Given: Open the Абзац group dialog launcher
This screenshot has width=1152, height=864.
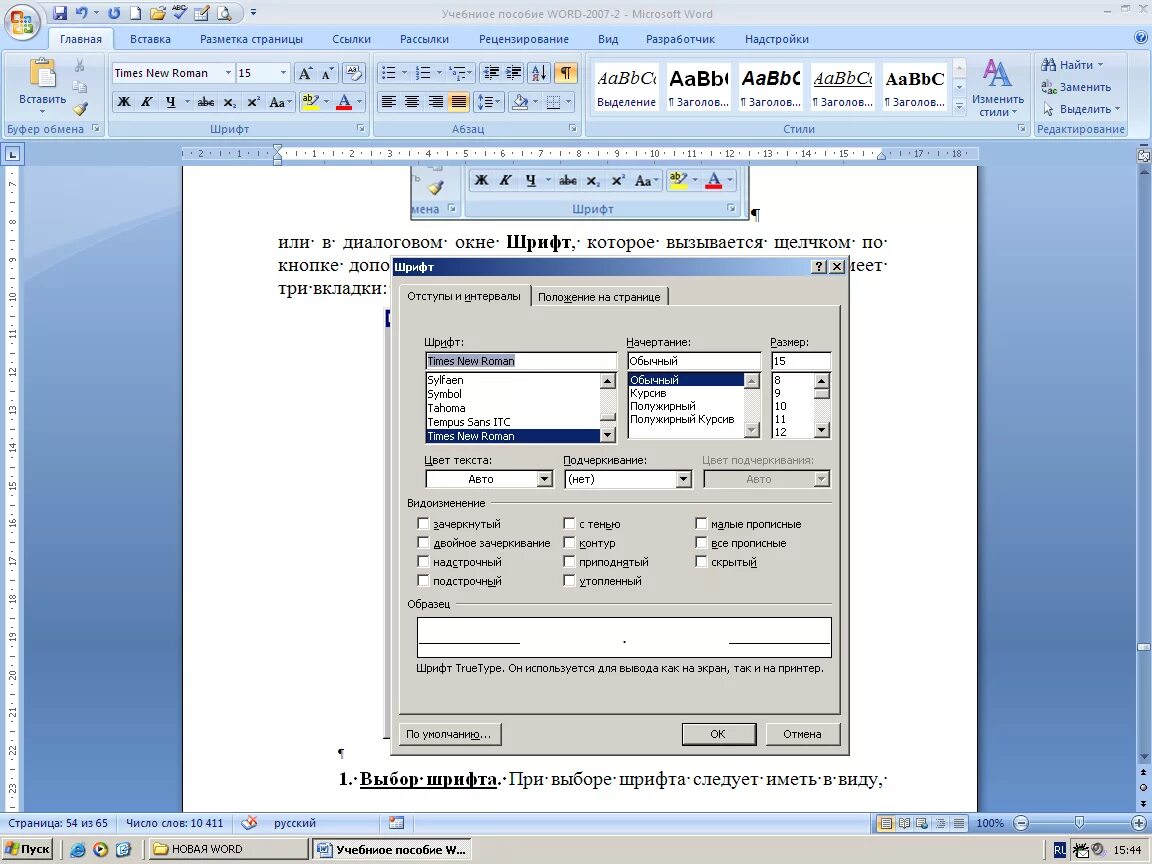Looking at the screenshot, I should coord(572,129).
